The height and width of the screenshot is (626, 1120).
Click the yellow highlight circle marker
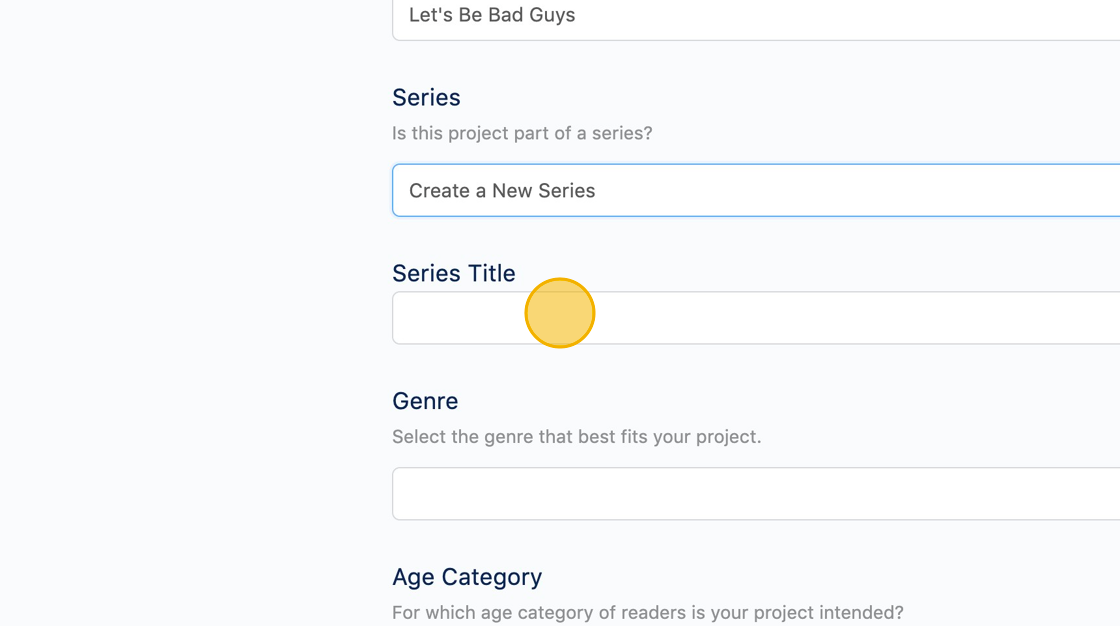tap(560, 313)
